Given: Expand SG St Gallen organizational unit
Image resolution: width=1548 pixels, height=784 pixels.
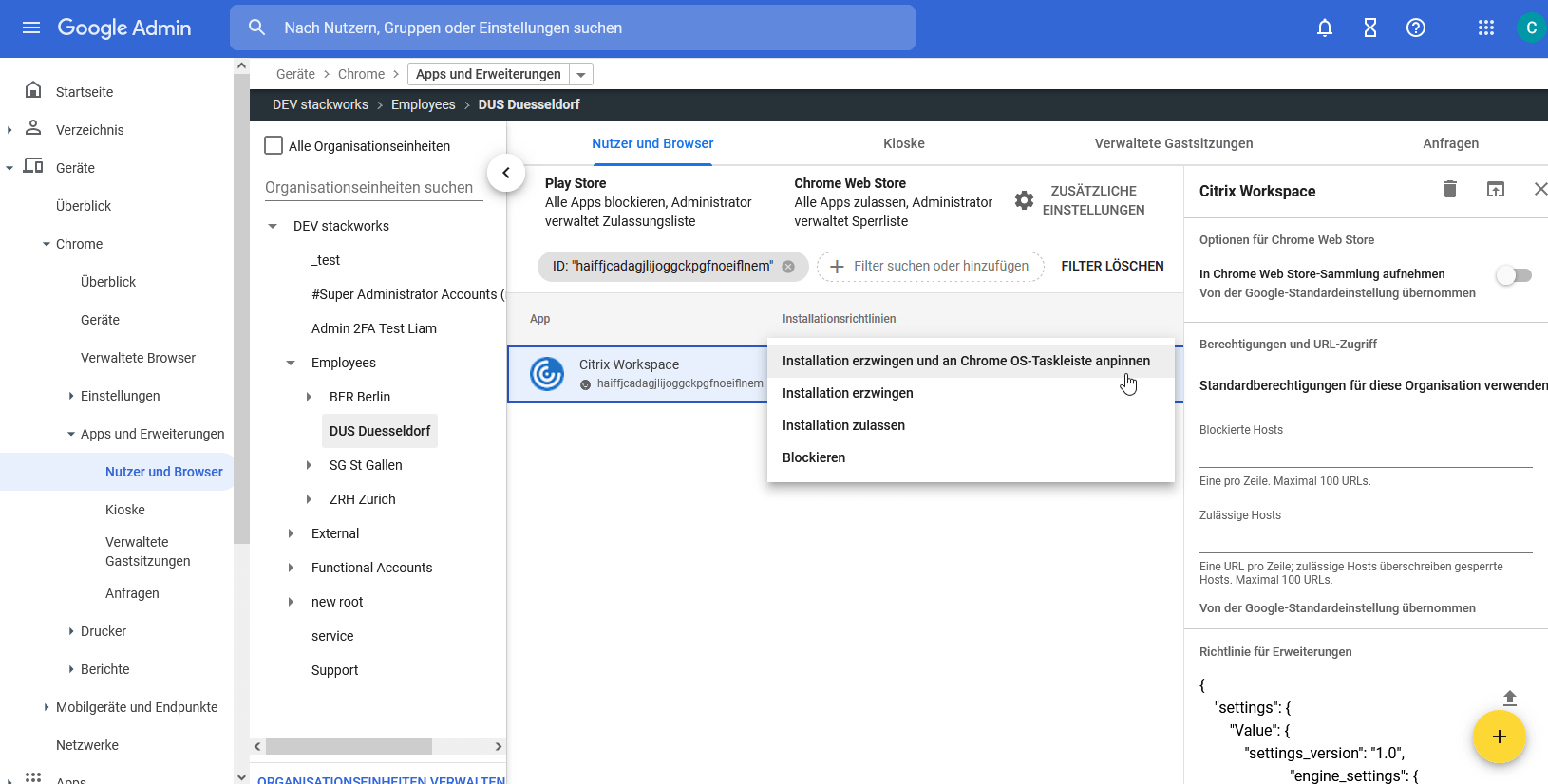Looking at the screenshot, I should point(309,465).
